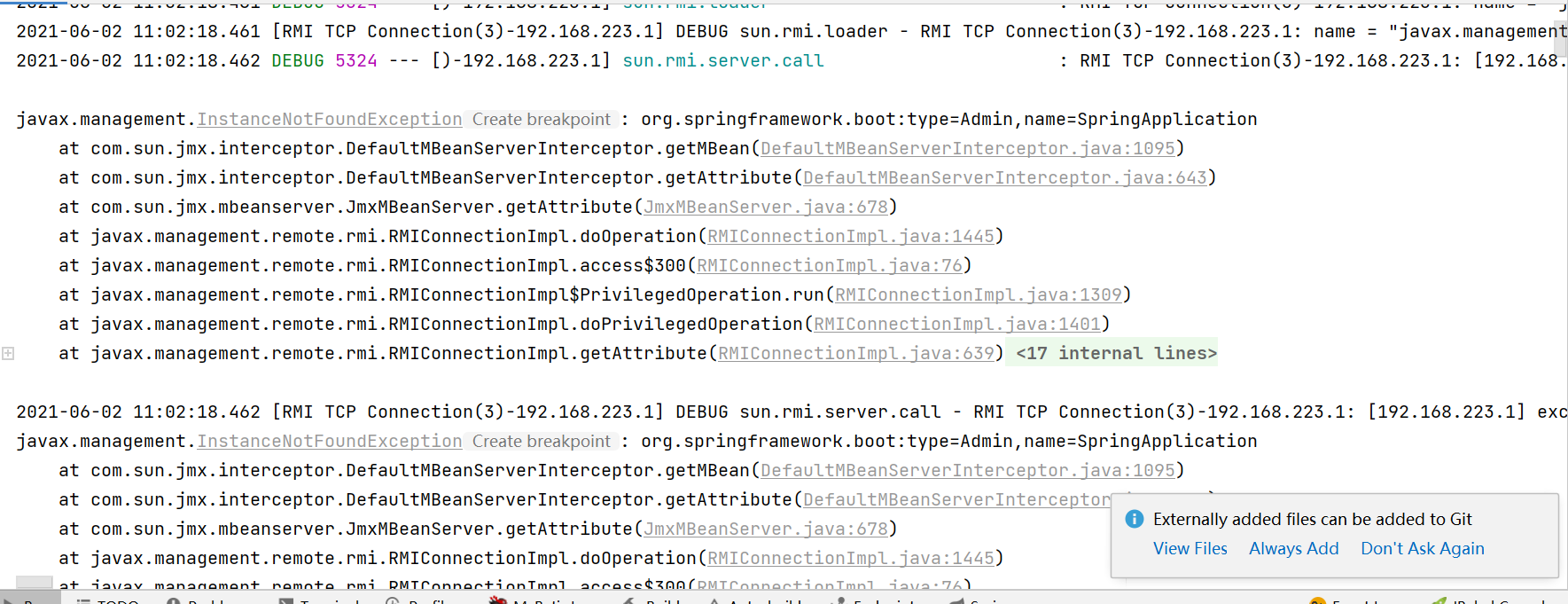The width and height of the screenshot is (1568, 604).
Task: Open RMIConnectionImpl.java:1309 source link
Action: [979, 294]
